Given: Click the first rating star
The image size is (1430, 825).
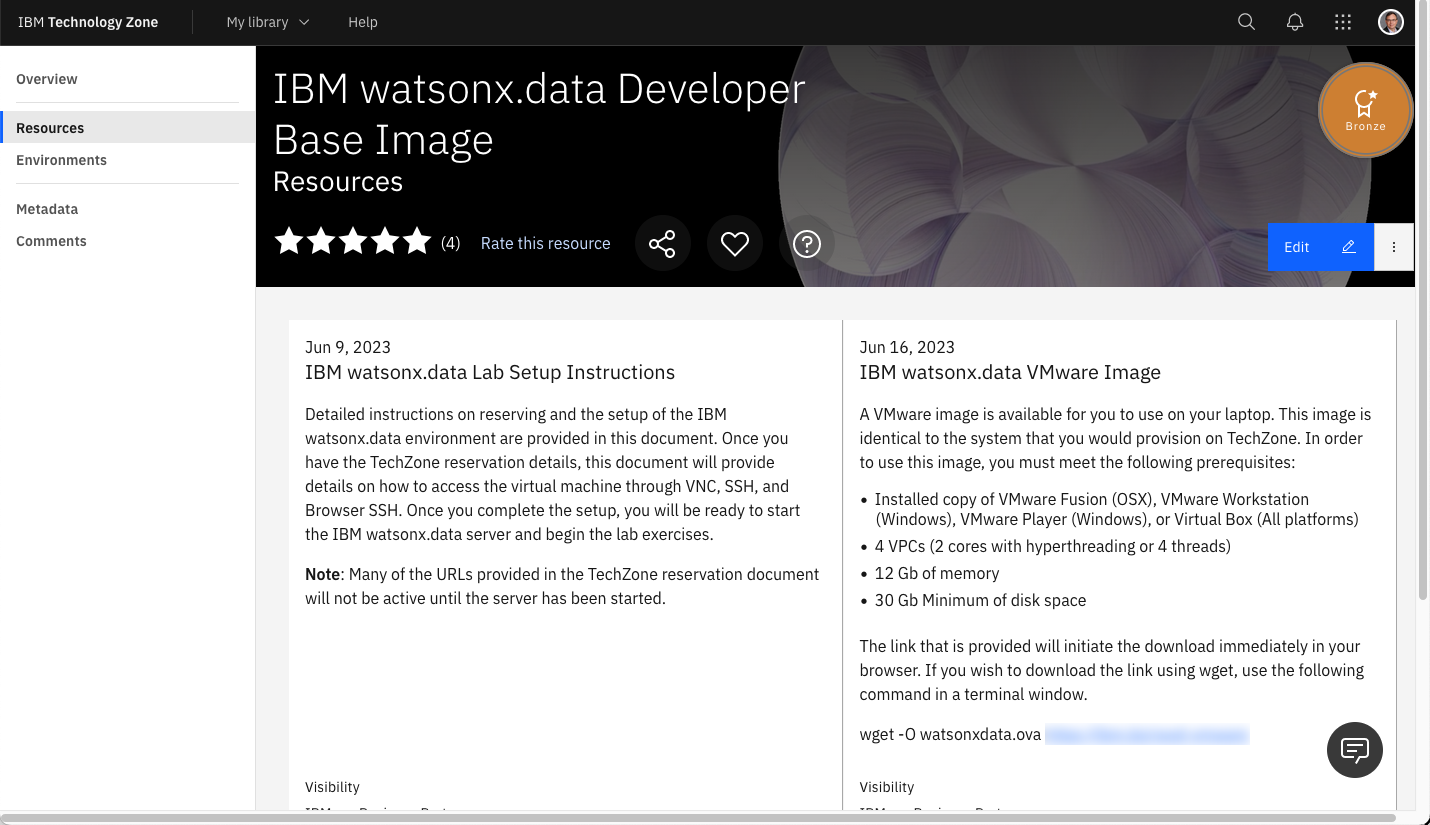Looking at the screenshot, I should (289, 241).
